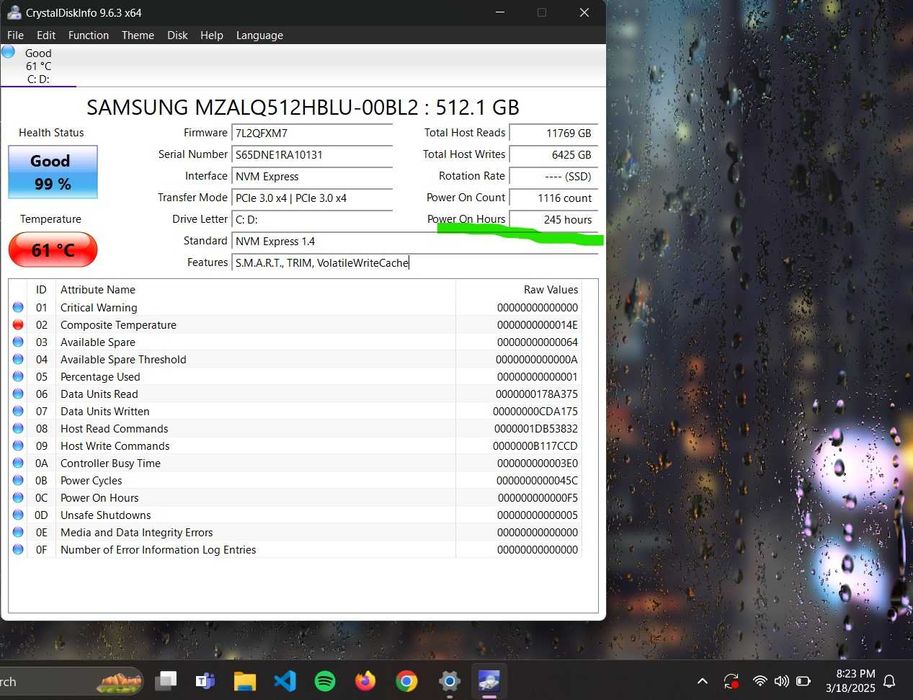
Task: Click the Raw Values column header
Action: click(518, 289)
